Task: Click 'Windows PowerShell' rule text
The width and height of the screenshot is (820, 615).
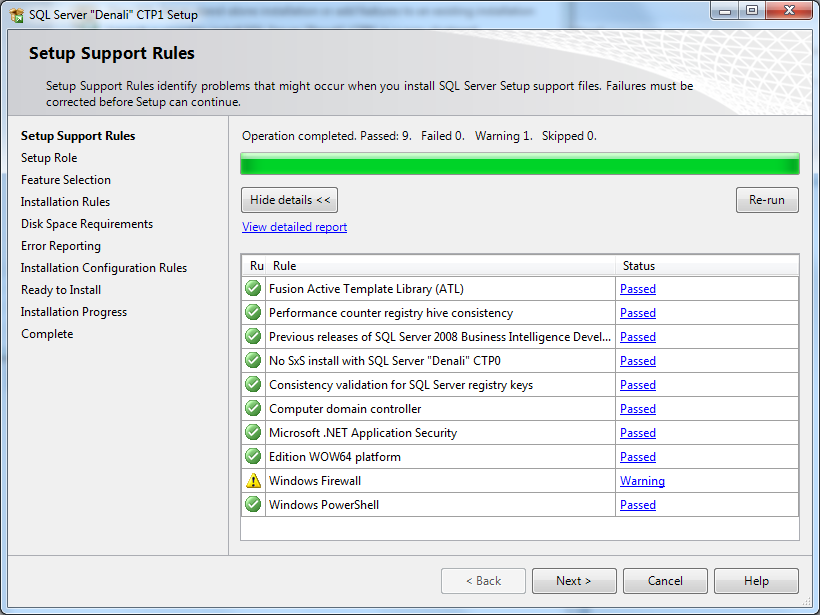Action: coord(324,505)
